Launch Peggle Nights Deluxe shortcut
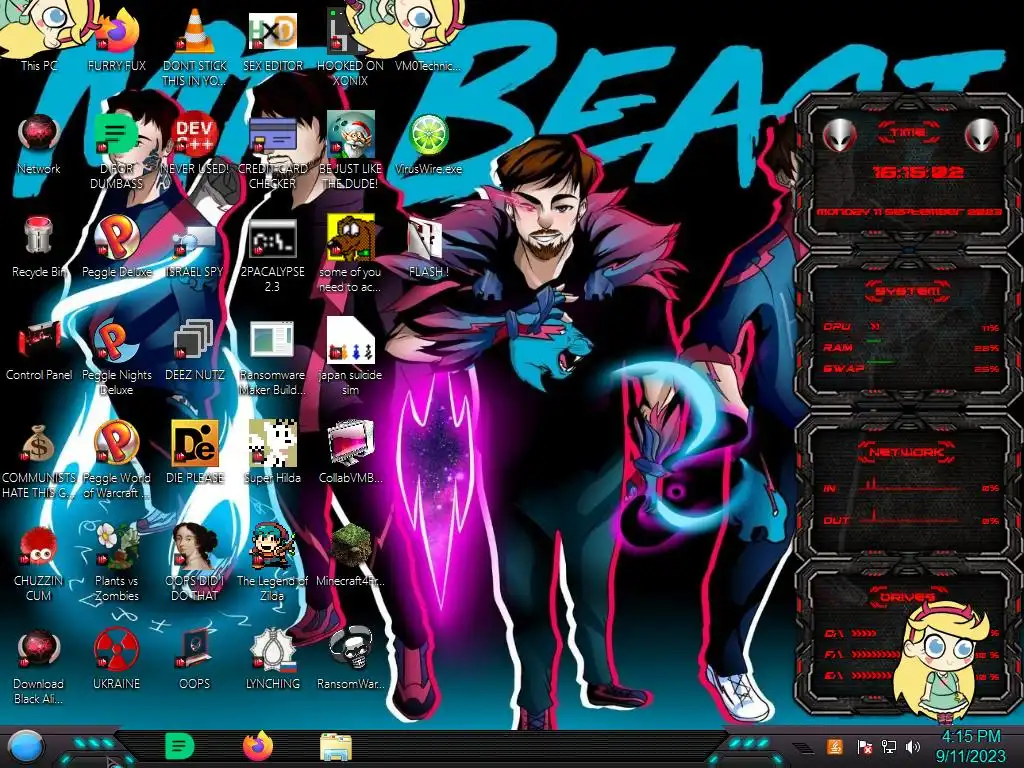The image size is (1024, 768). (116, 357)
